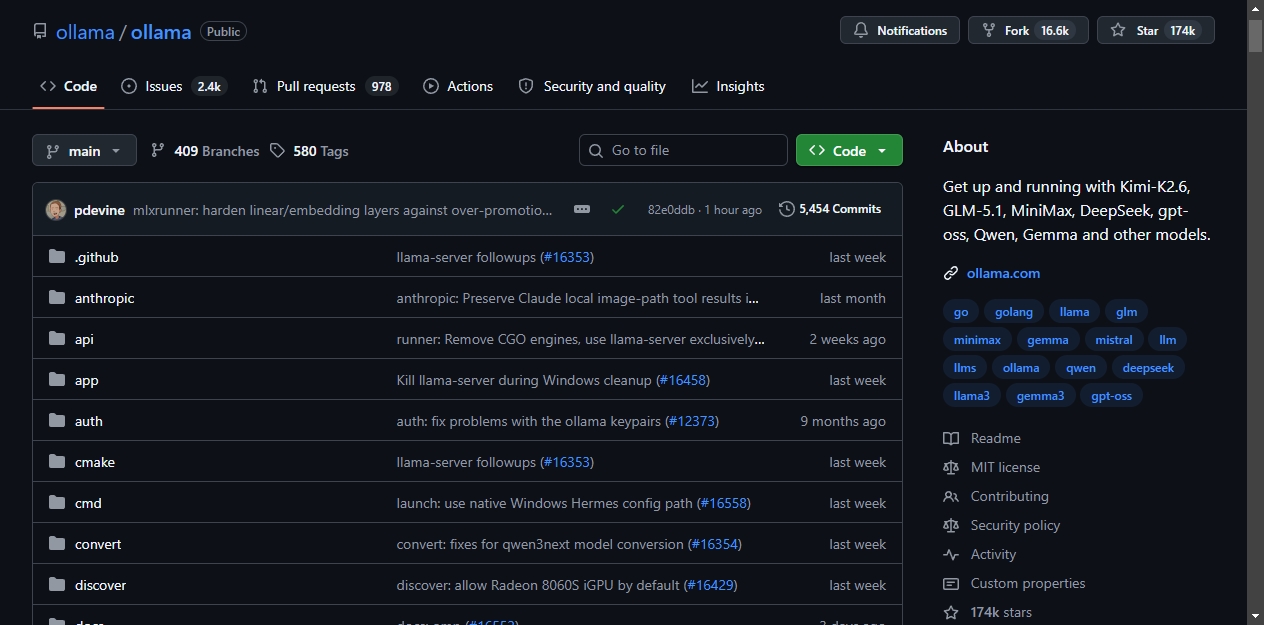Open the 580 Tags link
Screen dimensions: 1264x625
[309, 151]
